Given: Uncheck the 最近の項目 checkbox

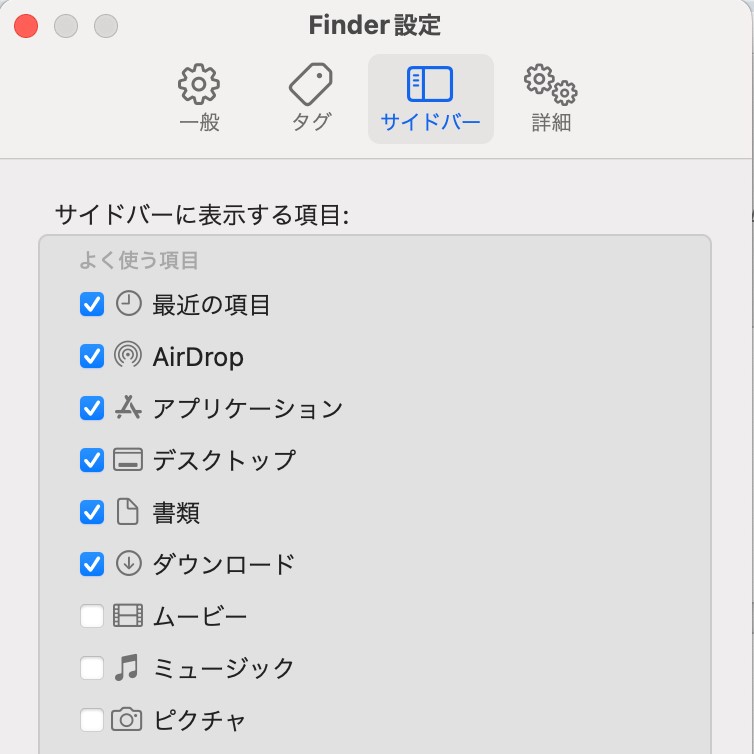Looking at the screenshot, I should coord(92,304).
